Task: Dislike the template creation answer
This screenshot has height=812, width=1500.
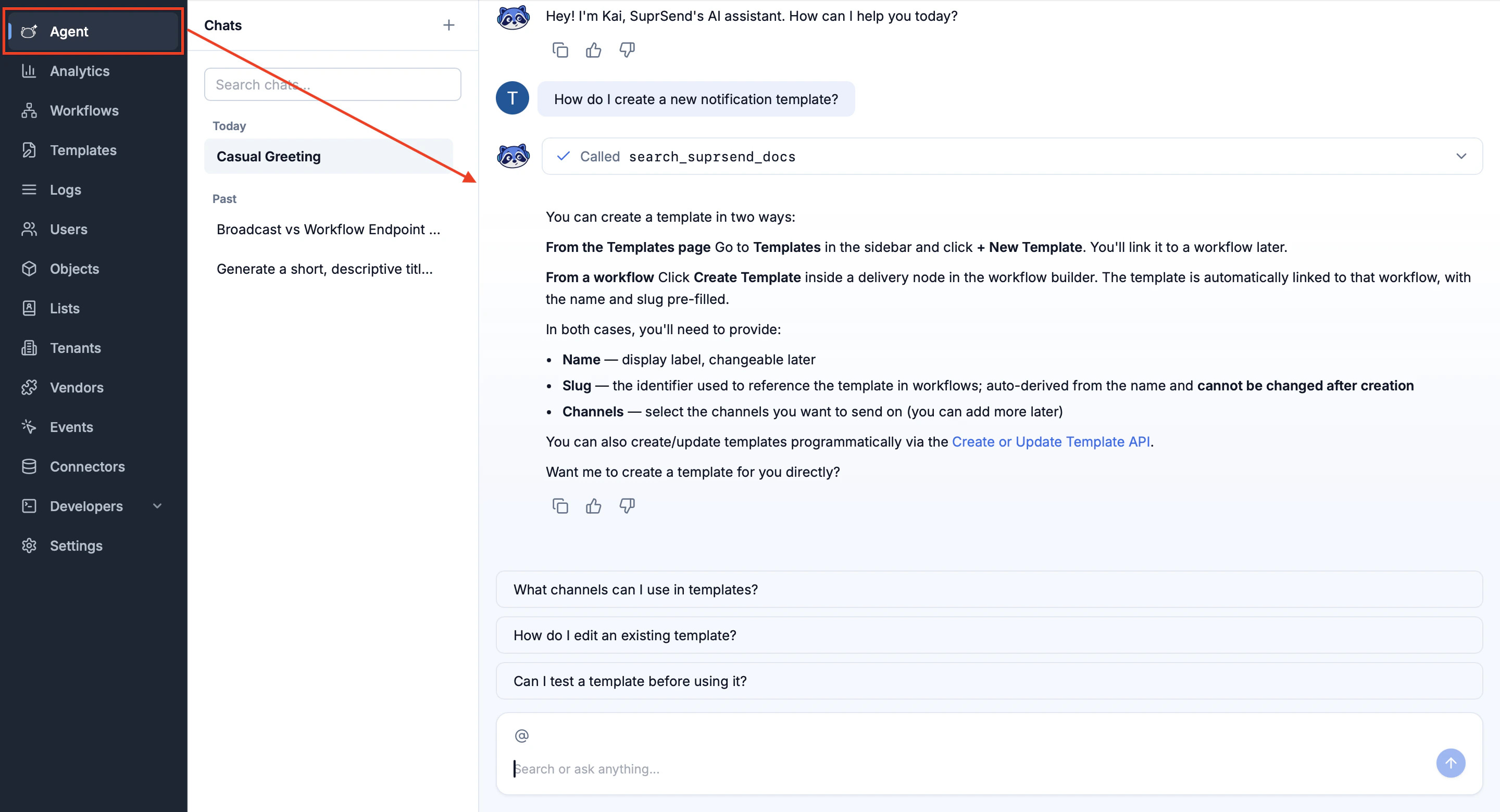Action: pos(627,506)
